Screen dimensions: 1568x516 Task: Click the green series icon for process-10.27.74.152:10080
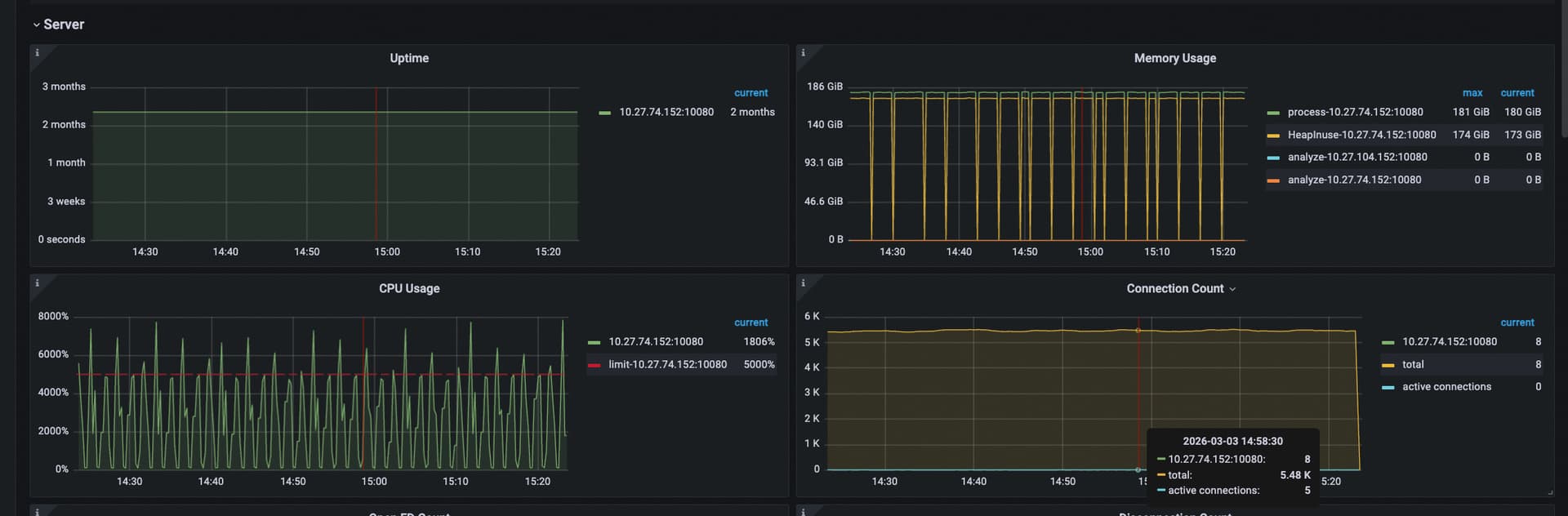click(1273, 113)
